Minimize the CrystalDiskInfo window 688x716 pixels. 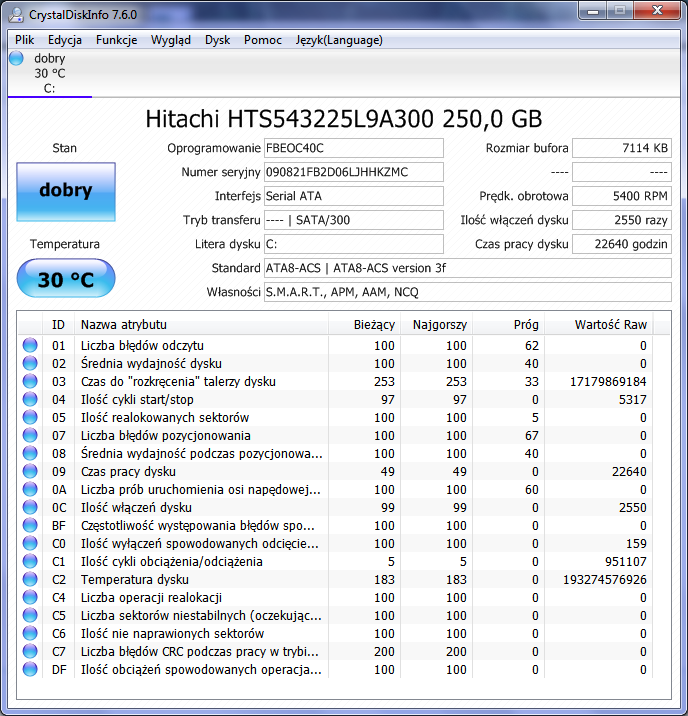point(593,11)
